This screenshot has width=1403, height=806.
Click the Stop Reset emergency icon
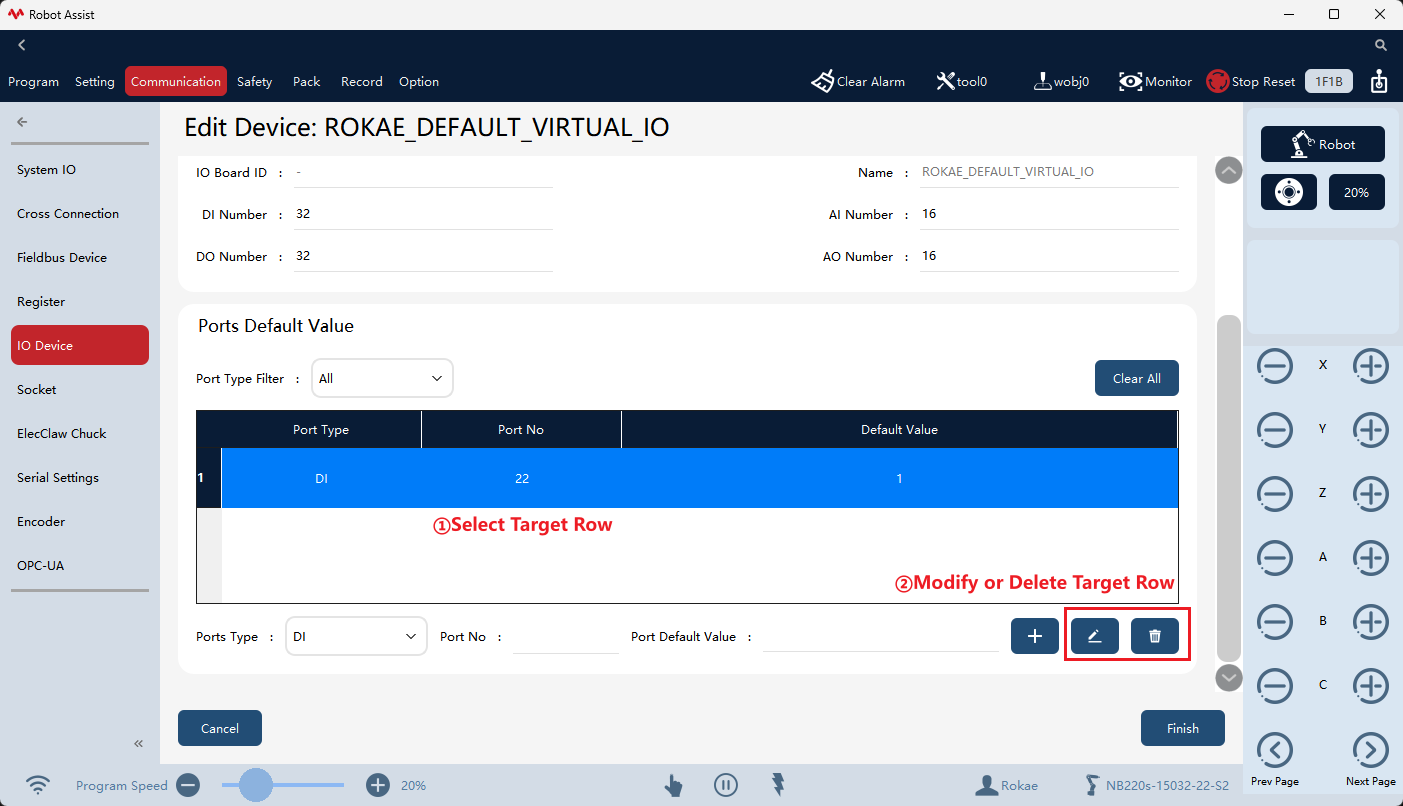[1217, 82]
